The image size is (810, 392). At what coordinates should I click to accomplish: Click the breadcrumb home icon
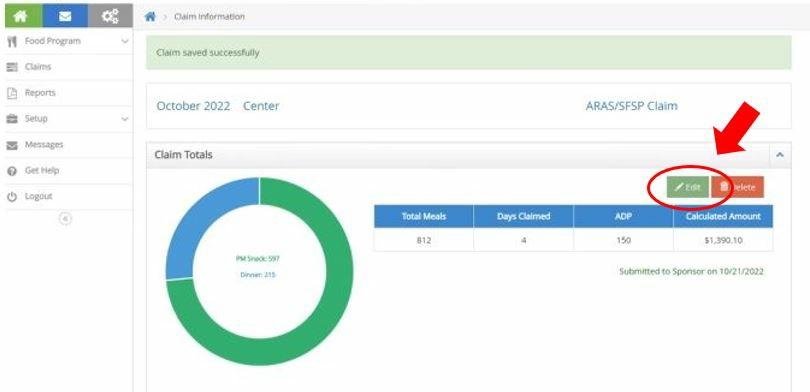150,17
